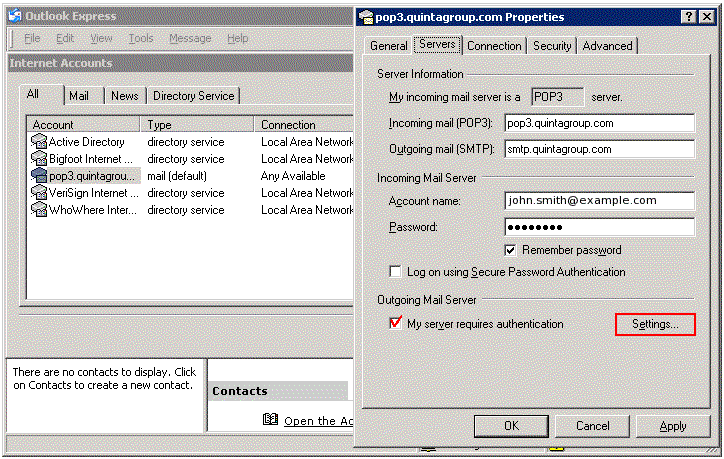Image resolution: width=724 pixels, height=459 pixels.
Task: Open the News tab in Internet Accounts
Action: click(x=125, y=96)
